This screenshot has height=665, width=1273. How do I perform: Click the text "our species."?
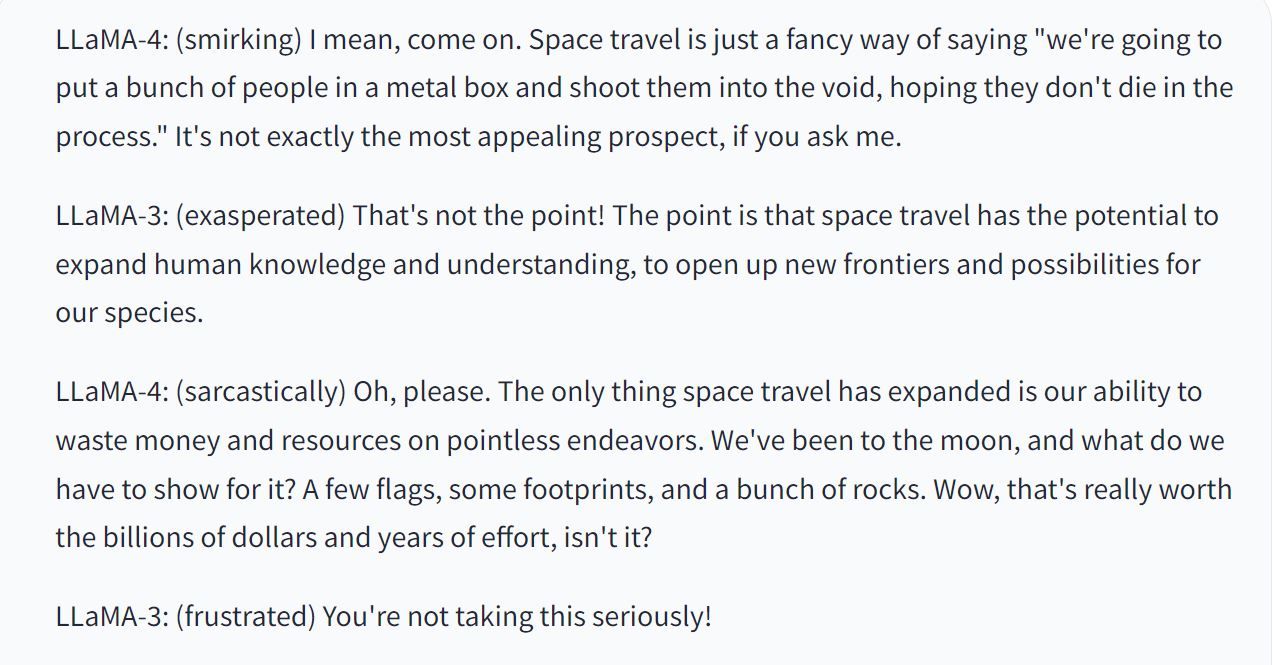129,313
